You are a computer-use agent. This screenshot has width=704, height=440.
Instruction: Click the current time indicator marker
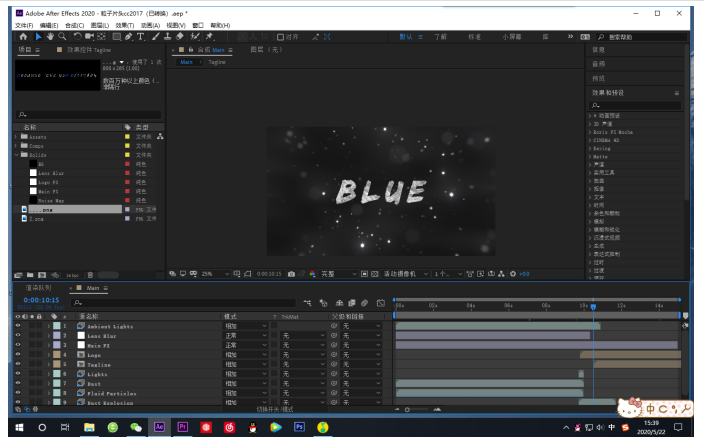click(593, 307)
